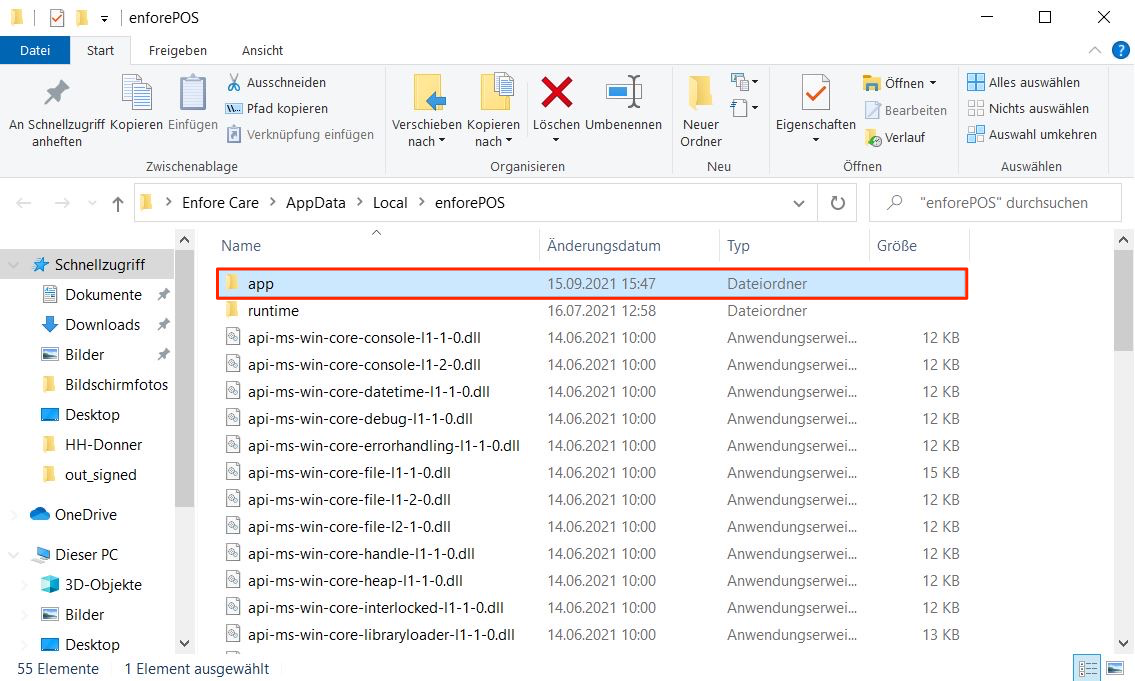
Task: Click Enfore Care in the address bar
Action: click(220, 203)
